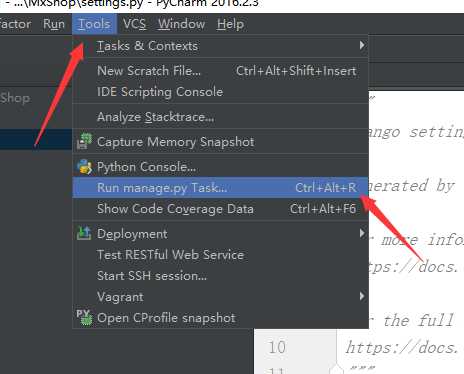Viewport: 464px width, 374px height.
Task: Open IDE Scripting Console
Action: (x=220, y=92)
